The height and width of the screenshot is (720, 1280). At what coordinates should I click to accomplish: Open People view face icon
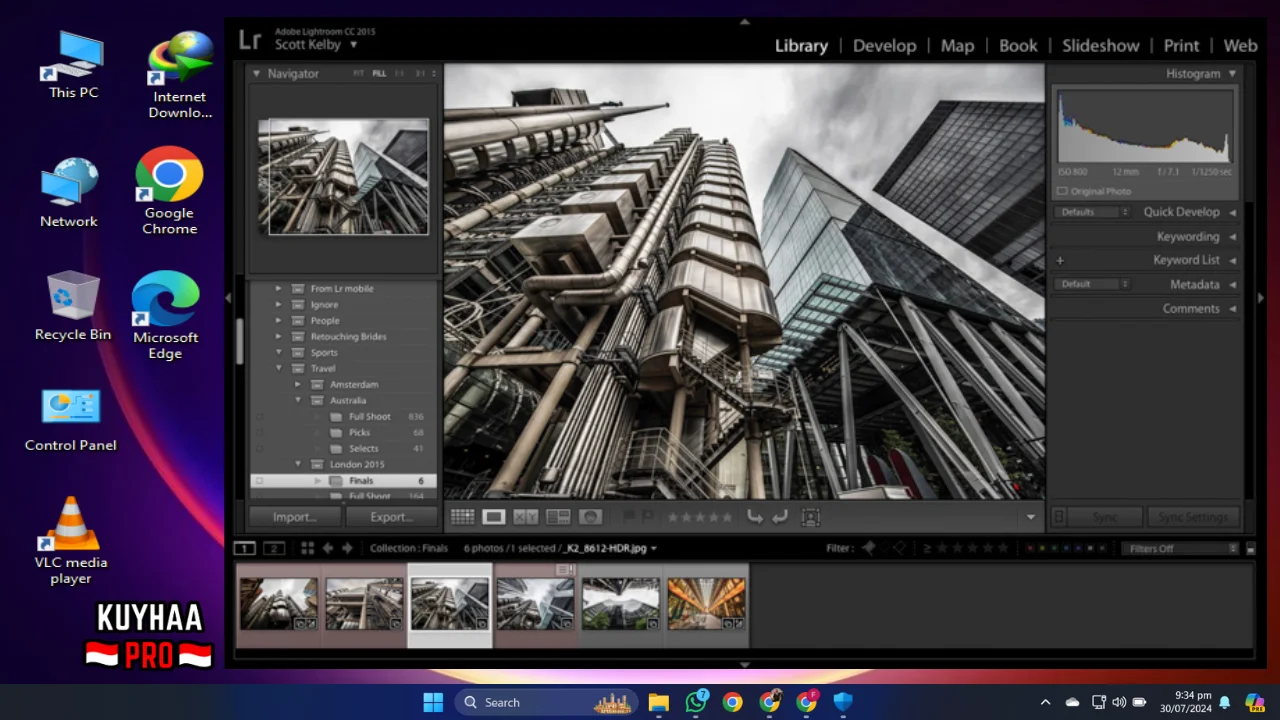[590, 517]
